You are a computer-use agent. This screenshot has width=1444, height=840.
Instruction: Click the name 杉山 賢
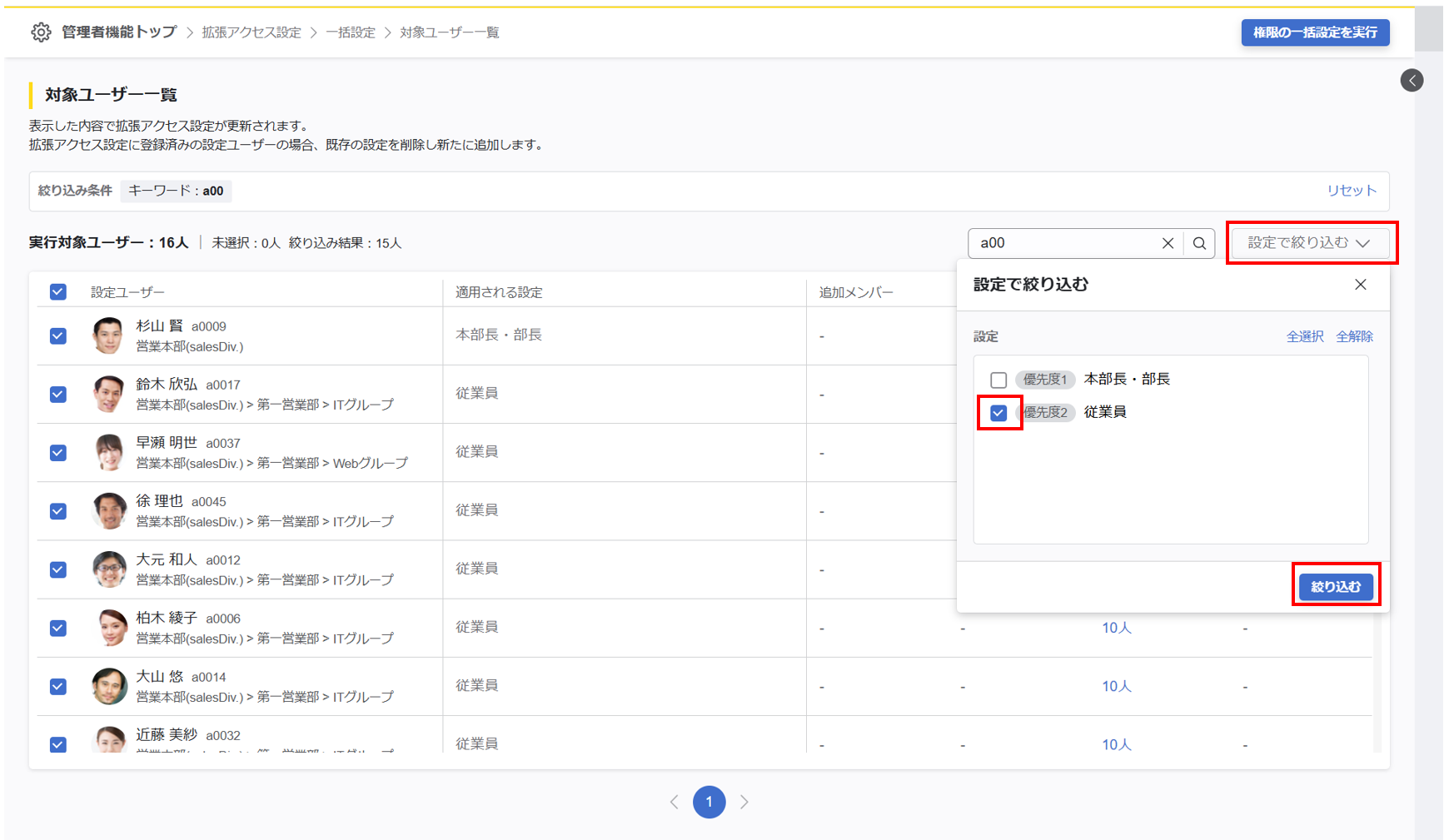(159, 326)
